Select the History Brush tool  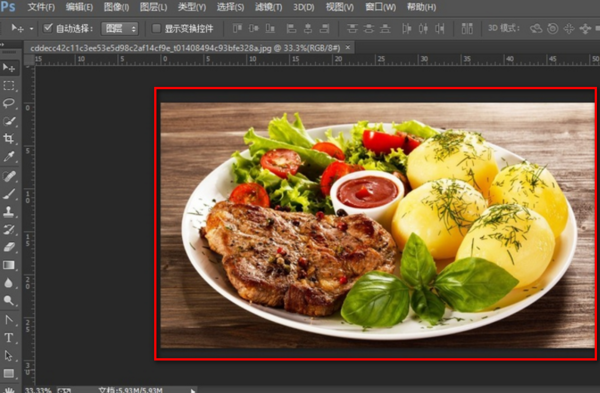pos(8,230)
